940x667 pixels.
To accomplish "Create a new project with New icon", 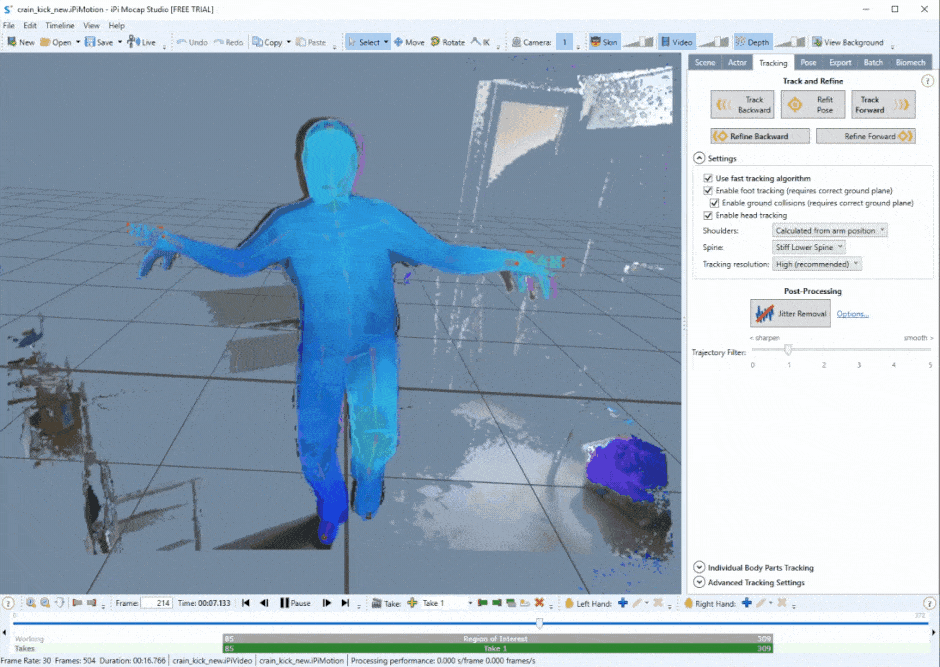I will 12,42.
